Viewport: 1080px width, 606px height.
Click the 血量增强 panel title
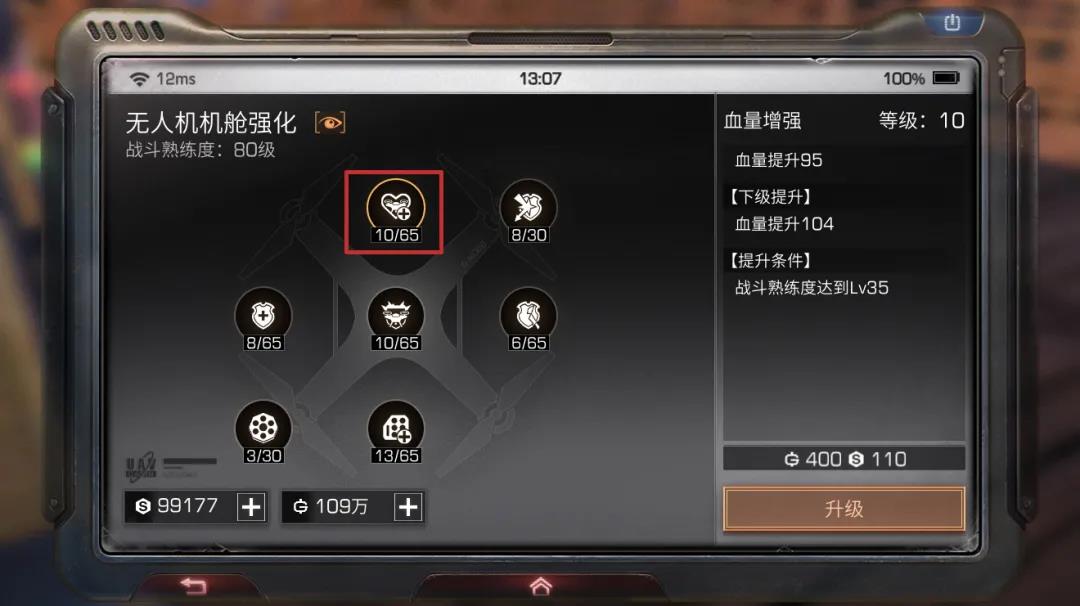click(762, 121)
